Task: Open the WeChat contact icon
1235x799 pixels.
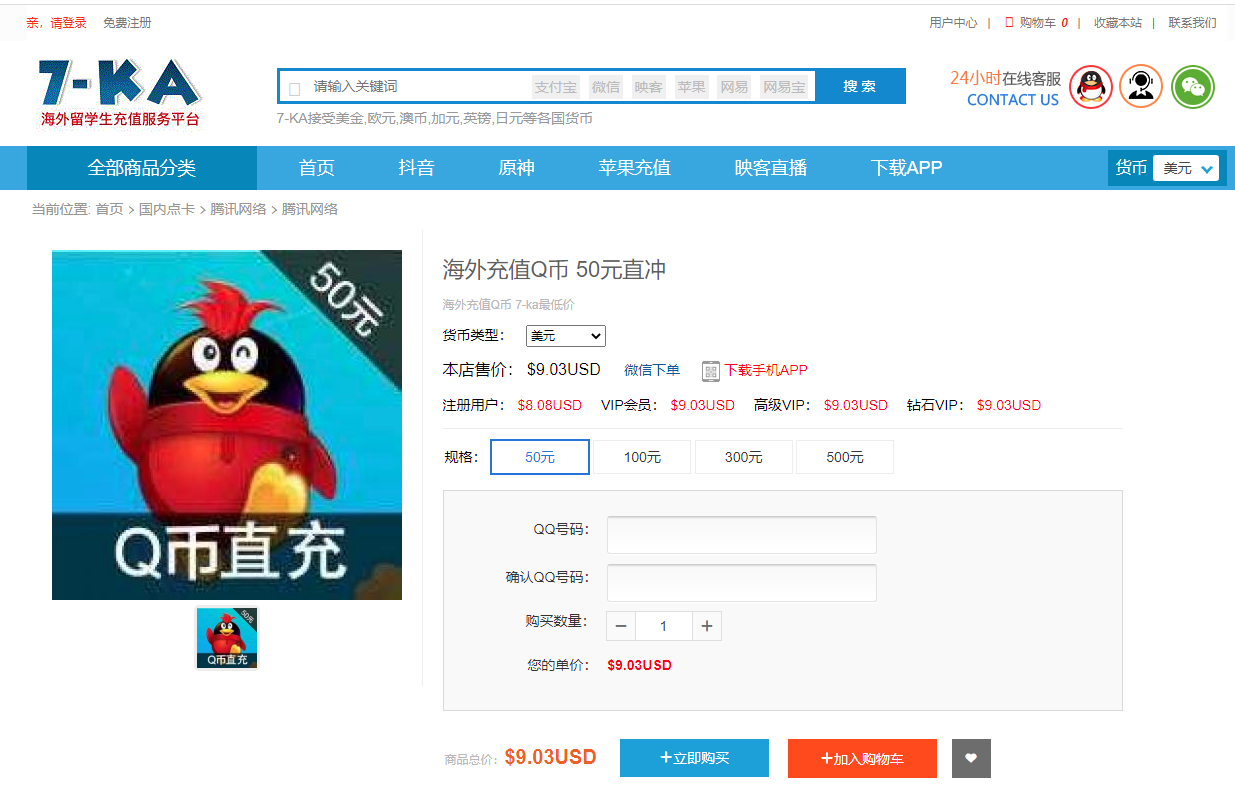Action: (x=1193, y=87)
